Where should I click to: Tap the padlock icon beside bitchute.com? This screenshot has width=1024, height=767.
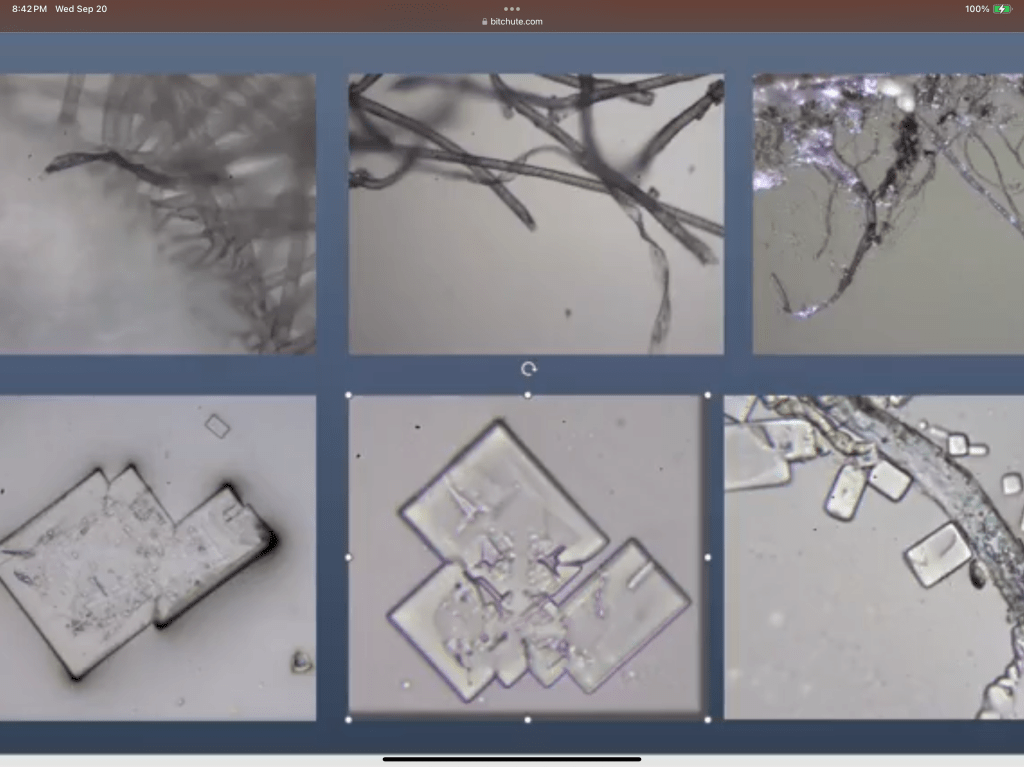(x=485, y=21)
